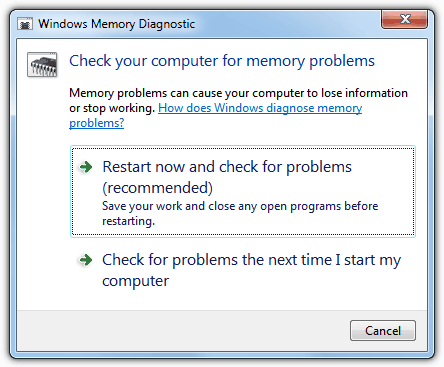
Task: Close the Windows Memory Diagnostic dialog
Action: pyautogui.click(x=404, y=19)
